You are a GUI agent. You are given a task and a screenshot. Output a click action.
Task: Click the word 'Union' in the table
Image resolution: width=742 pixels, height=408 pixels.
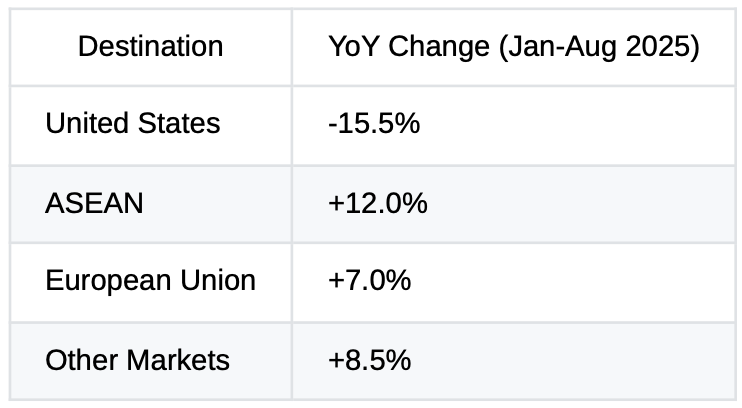coord(218,280)
